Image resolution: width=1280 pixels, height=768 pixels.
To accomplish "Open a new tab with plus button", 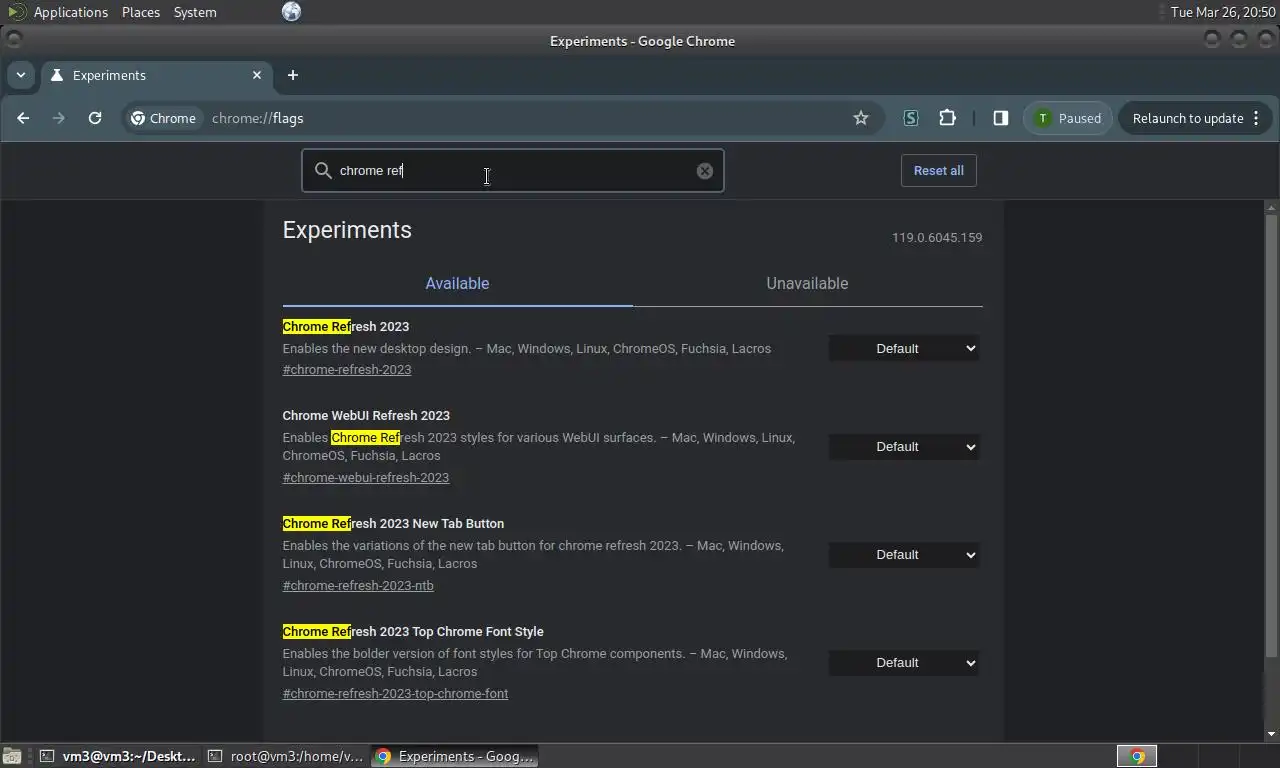I will (292, 75).
